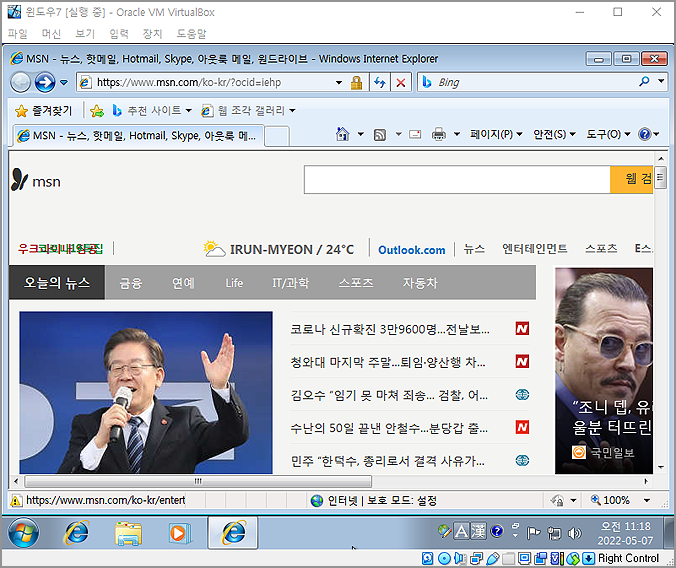Click the msn logo
The width and height of the screenshot is (676, 568).
coord(36,180)
